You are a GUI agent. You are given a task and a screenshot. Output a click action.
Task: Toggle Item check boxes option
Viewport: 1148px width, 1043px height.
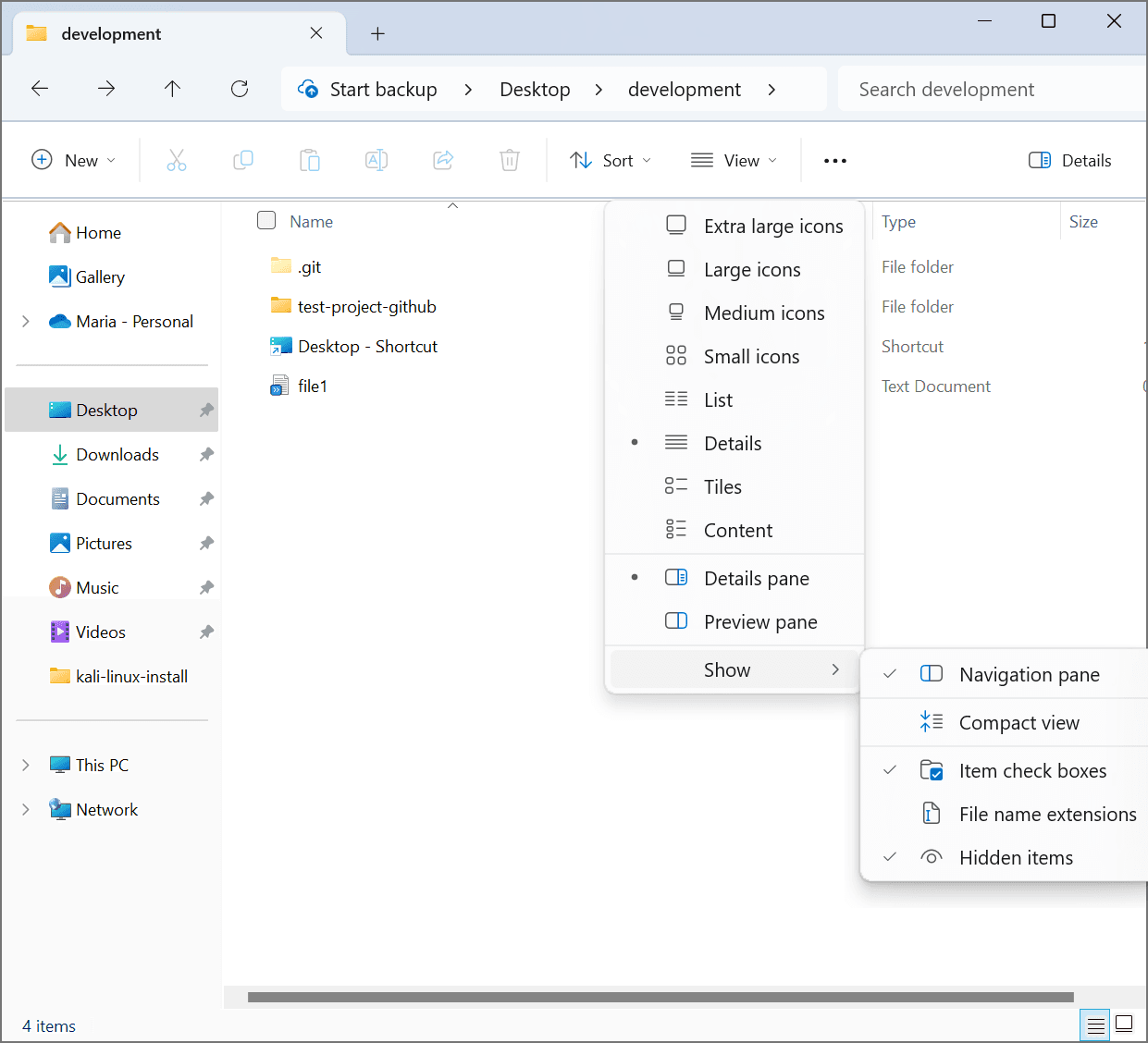[1004, 770]
